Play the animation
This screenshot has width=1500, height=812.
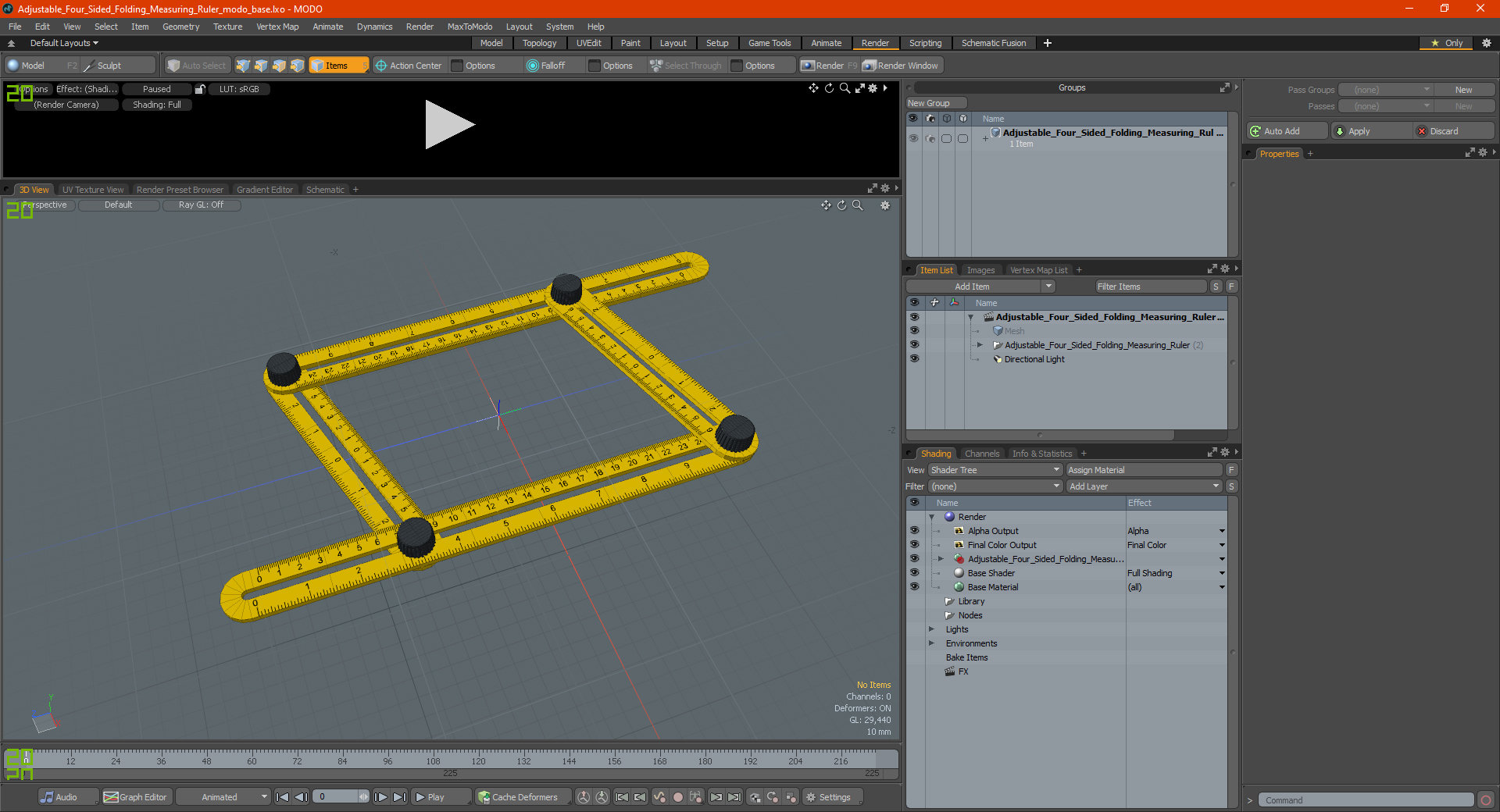click(440, 797)
